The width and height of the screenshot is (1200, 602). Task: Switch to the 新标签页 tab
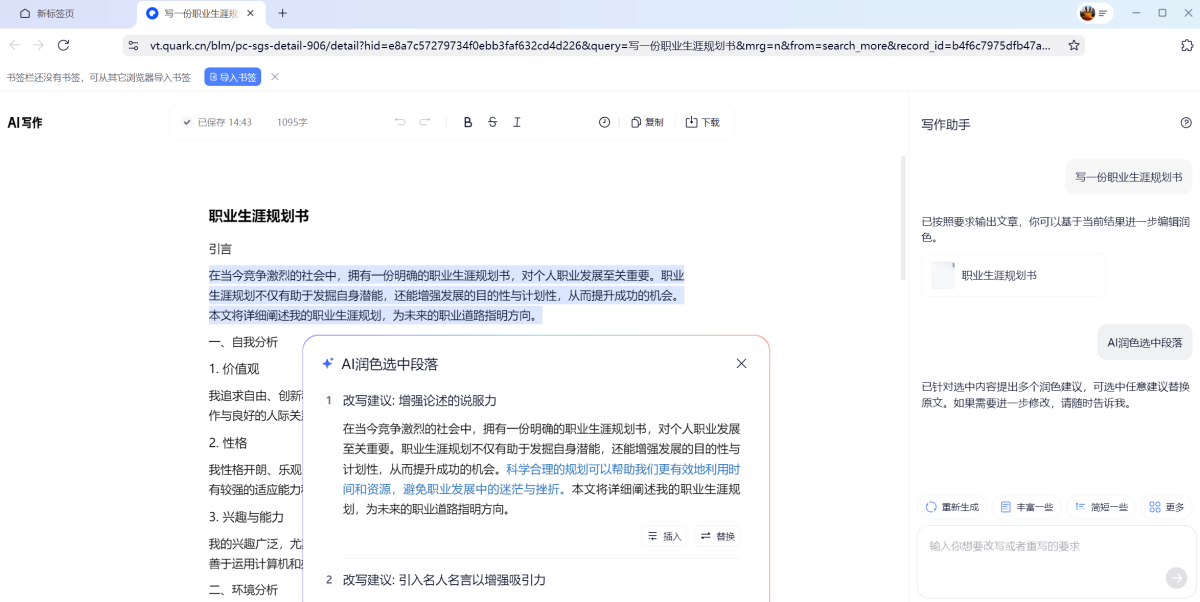click(55, 13)
